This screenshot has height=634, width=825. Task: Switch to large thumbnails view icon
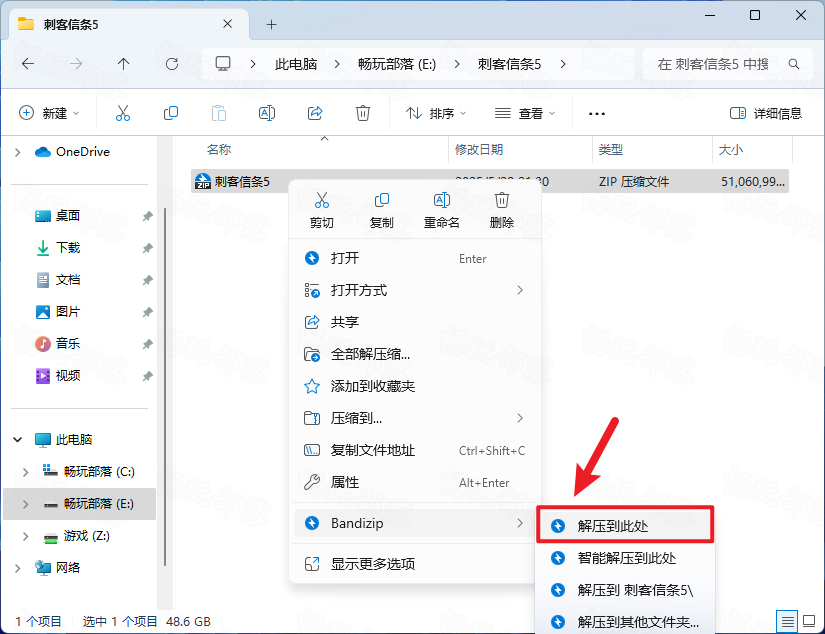click(809, 621)
